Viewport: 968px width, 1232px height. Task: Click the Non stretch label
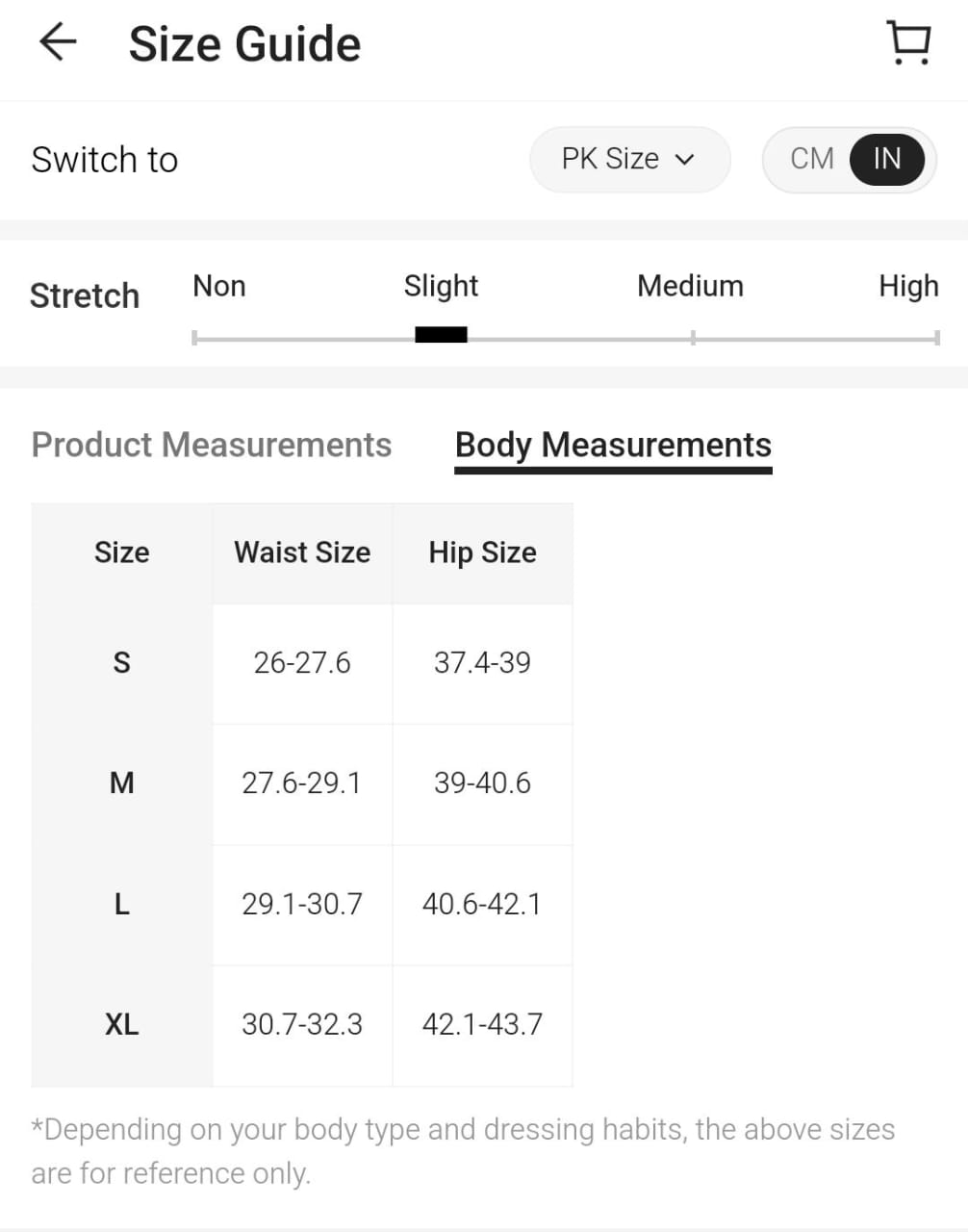pyautogui.click(x=219, y=286)
